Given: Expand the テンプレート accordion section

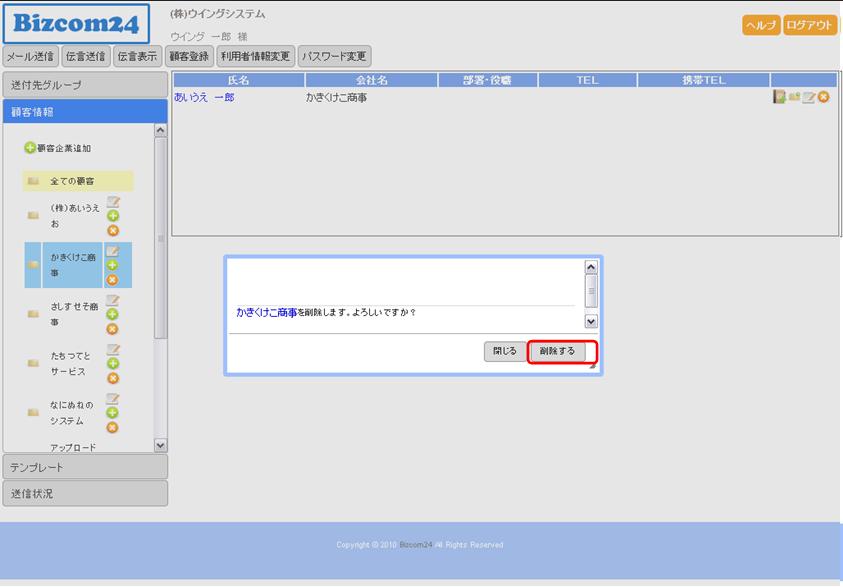Looking at the screenshot, I should click(85, 467).
